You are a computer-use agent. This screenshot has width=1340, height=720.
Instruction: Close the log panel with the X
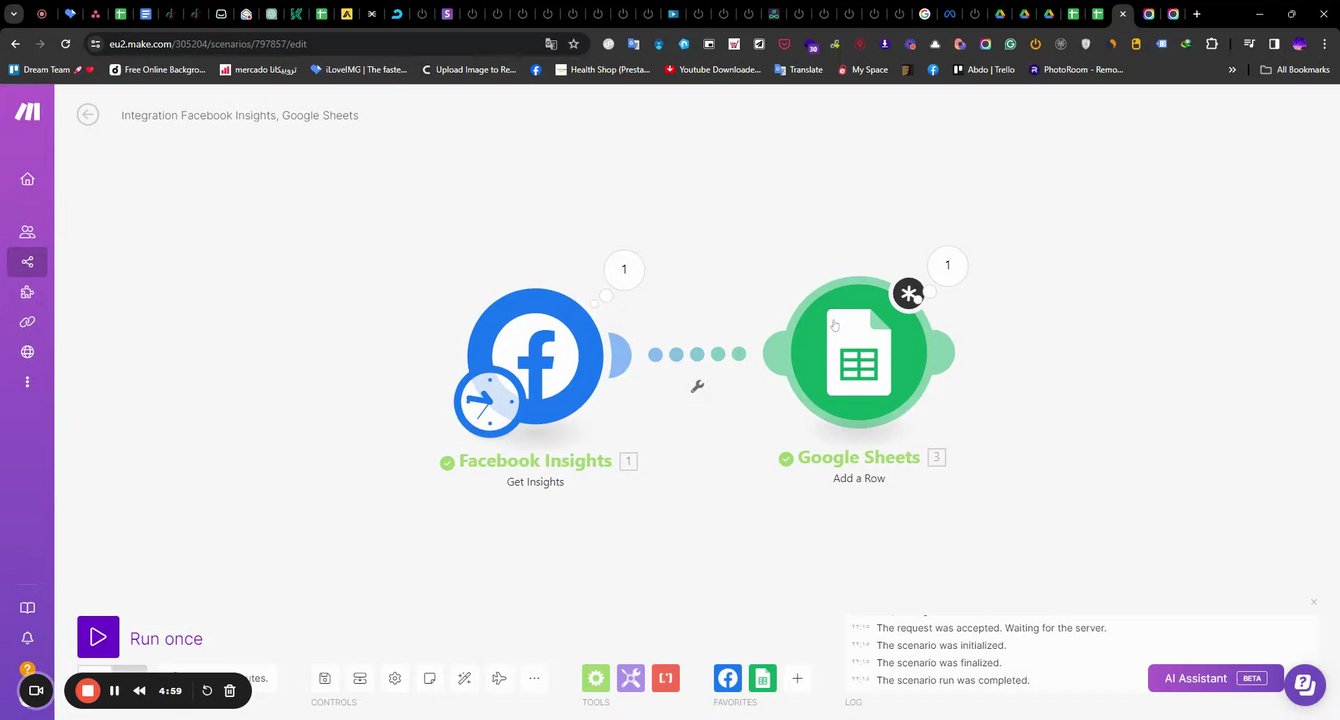click(1314, 602)
